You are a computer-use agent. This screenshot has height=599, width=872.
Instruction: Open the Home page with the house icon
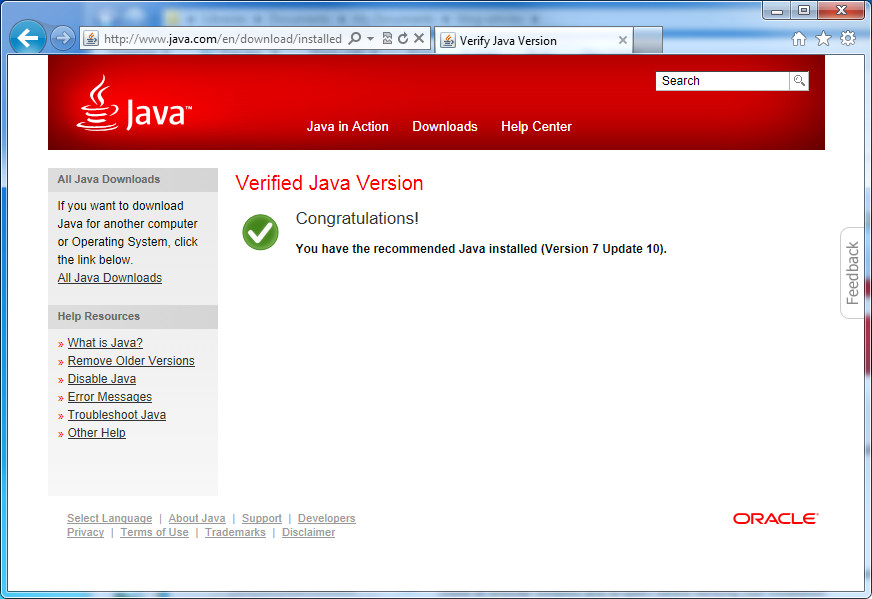(798, 38)
